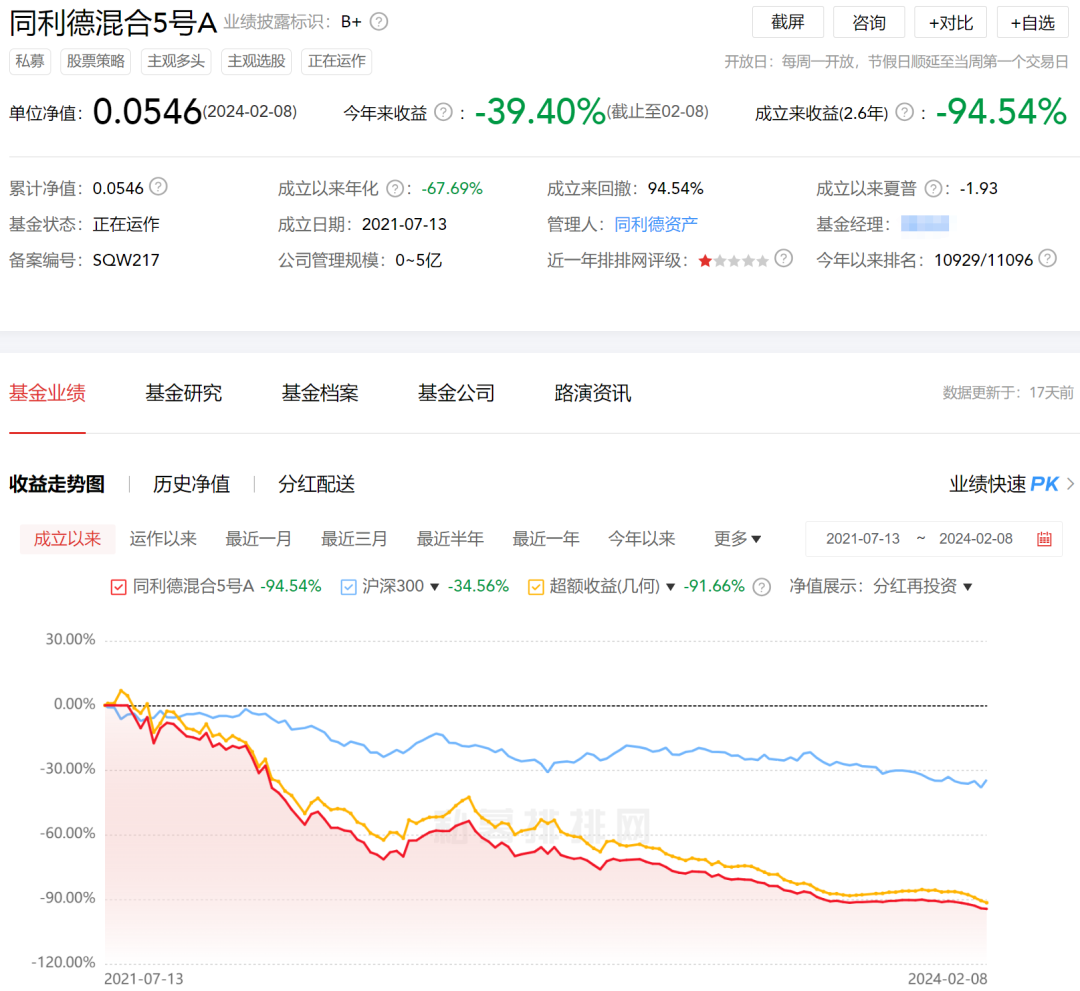Select 最近一月 range filter
This screenshot has height=991, width=1080.
[x=259, y=539]
